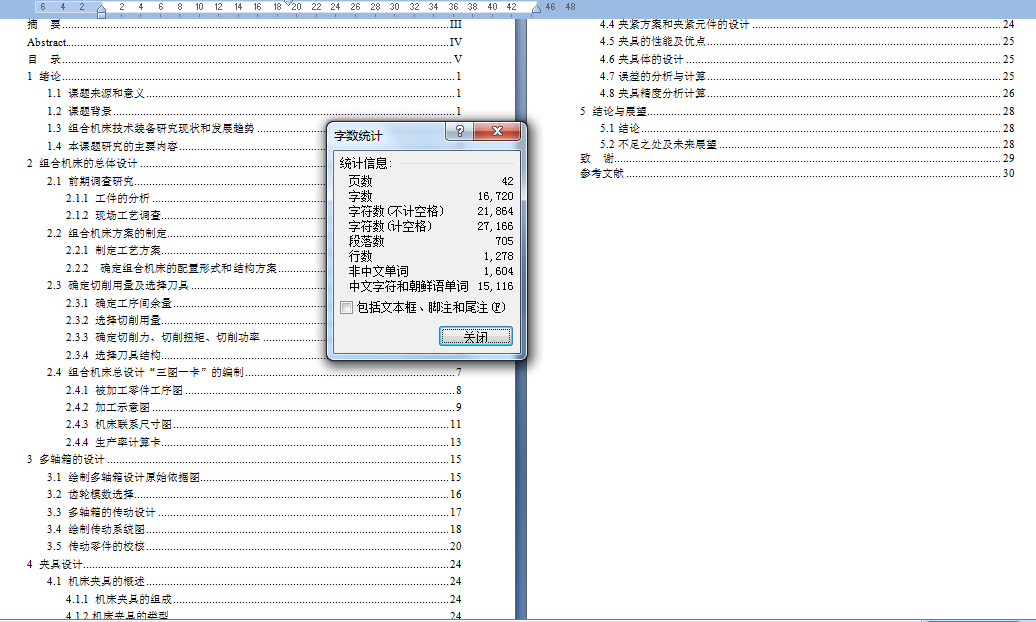Click 4.6 夹具体的设计 entry
This screenshot has width=1036, height=622.
click(807, 59)
